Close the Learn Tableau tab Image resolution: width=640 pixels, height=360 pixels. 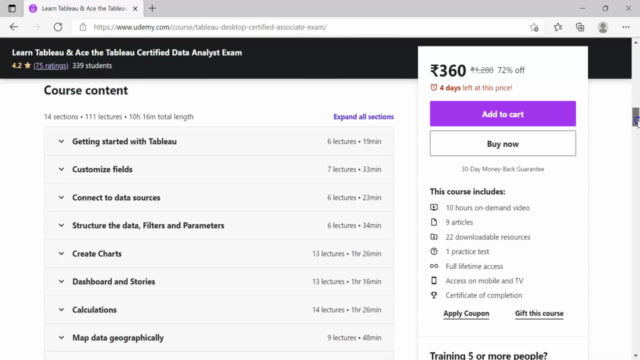point(135,9)
